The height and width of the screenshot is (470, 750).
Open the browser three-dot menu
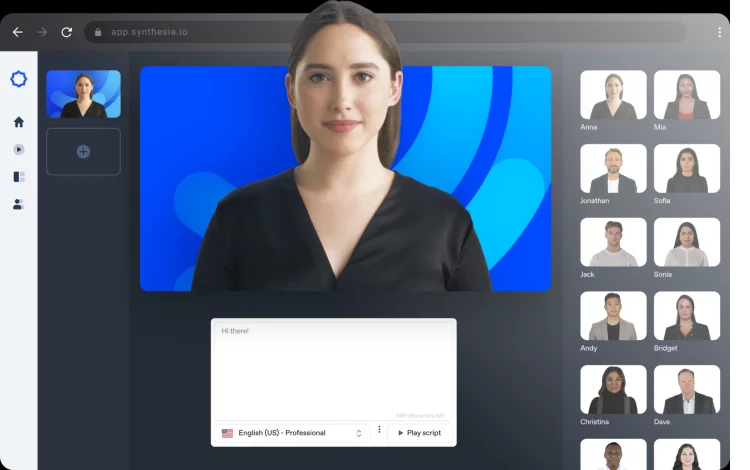tap(719, 32)
